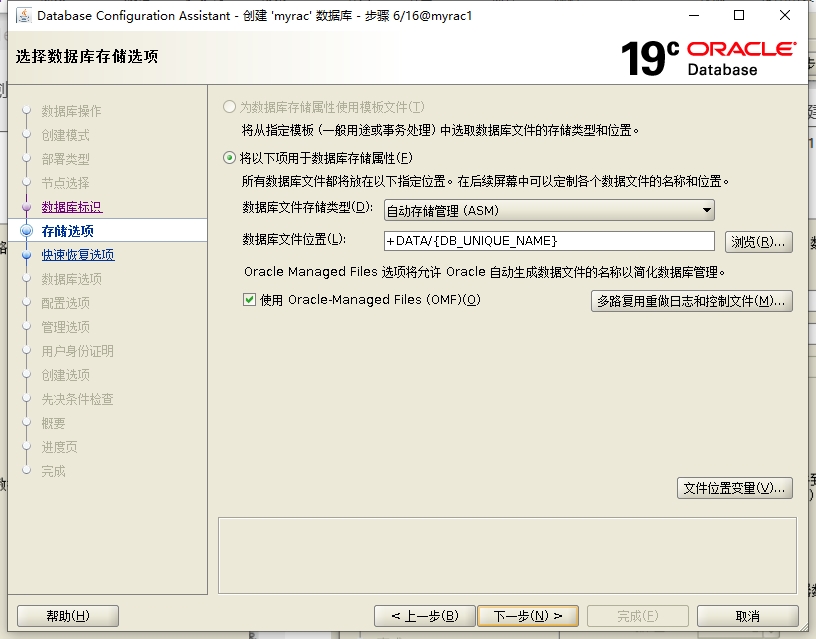The image size is (816, 639).
Task: Minimize the Database Configuration Assistant window
Action: tap(694, 16)
